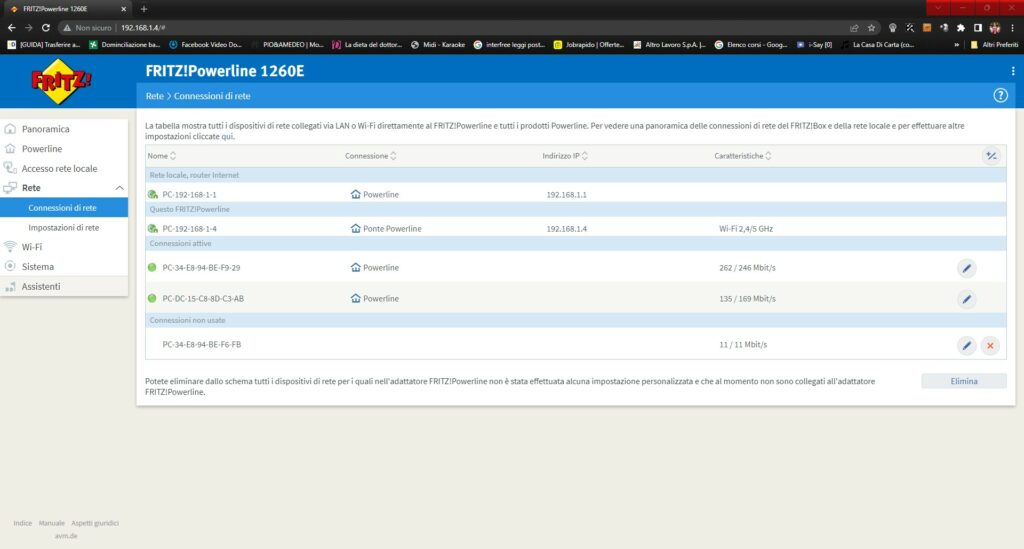This screenshot has width=1024, height=549.
Task: Click the green status dot of PC-DC-15-C8-8D-C3-AB
Action: pos(152,298)
